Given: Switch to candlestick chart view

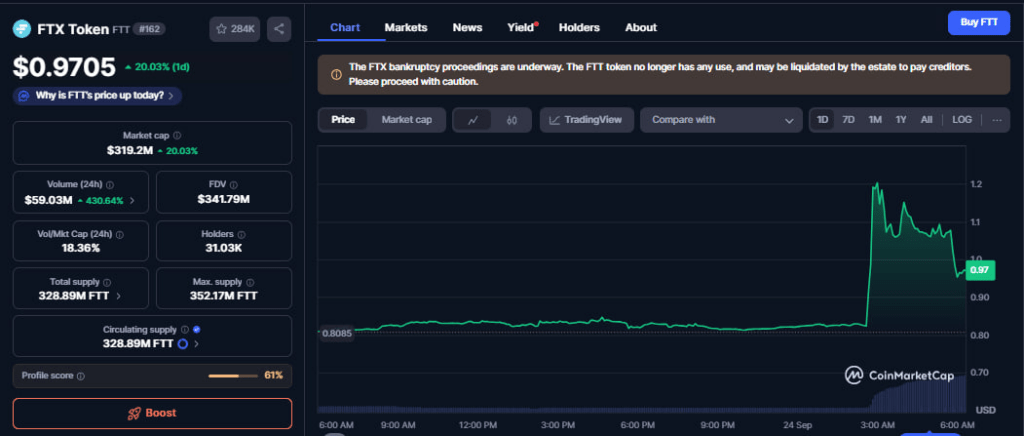Looking at the screenshot, I should pos(512,120).
